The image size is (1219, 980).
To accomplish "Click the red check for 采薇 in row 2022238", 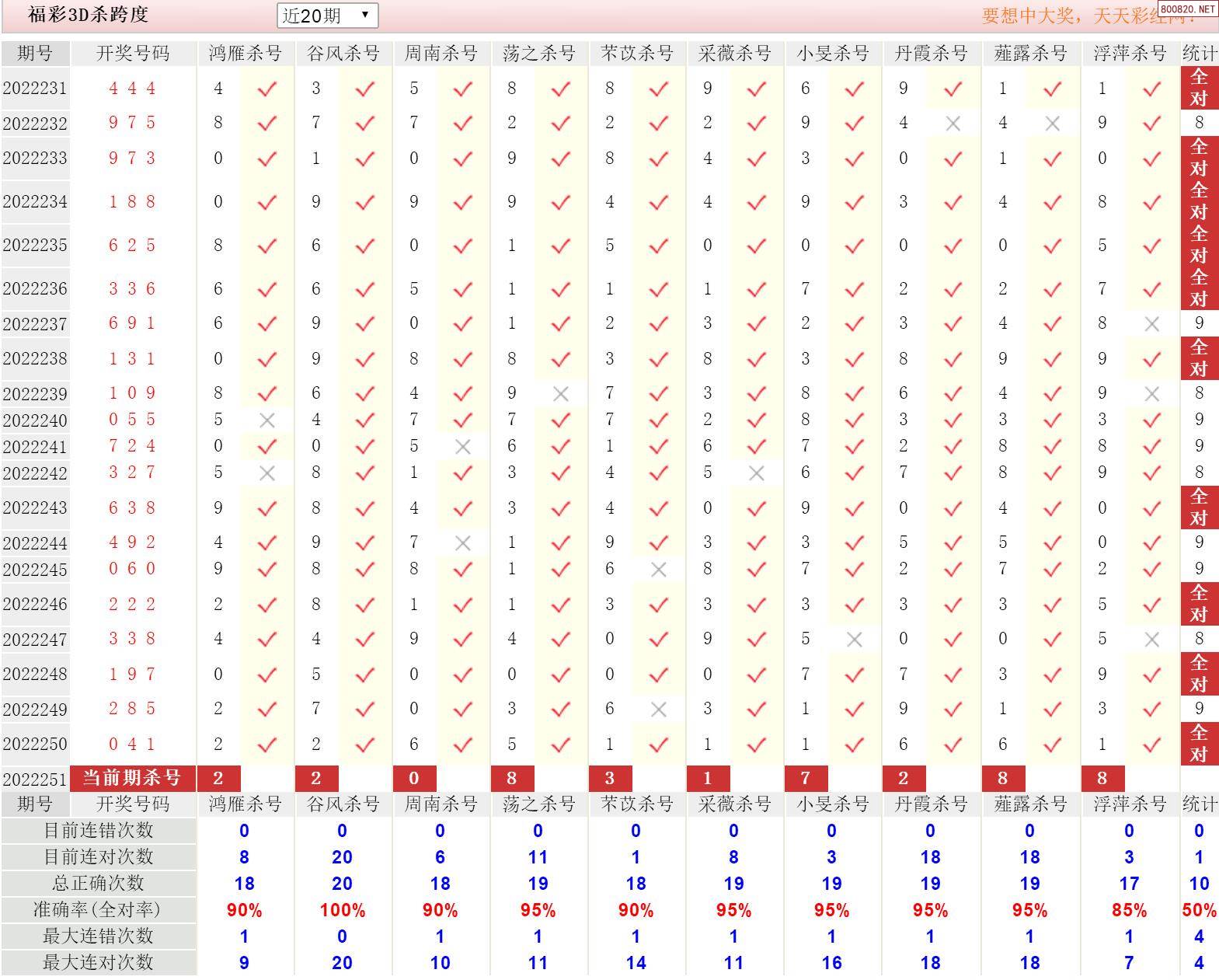I will 756,360.
